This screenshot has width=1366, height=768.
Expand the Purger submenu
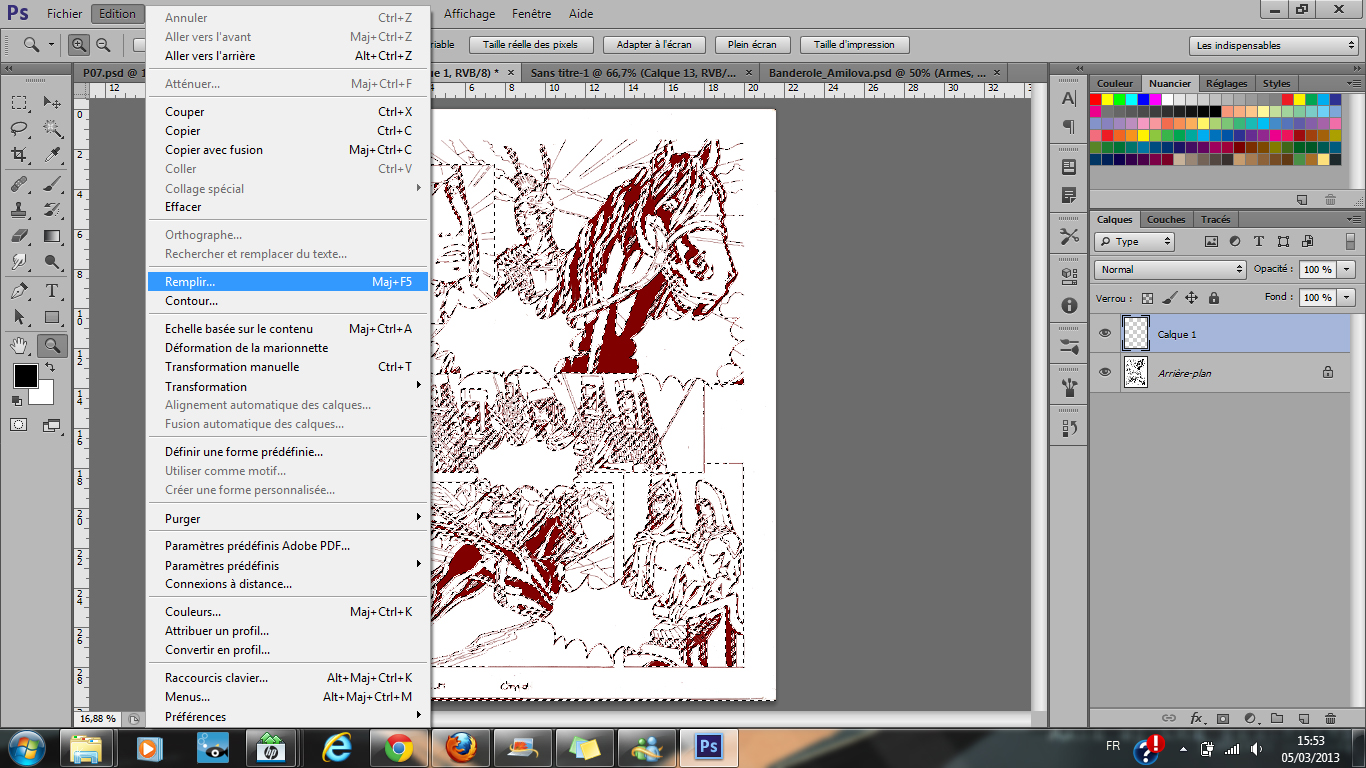click(288, 518)
